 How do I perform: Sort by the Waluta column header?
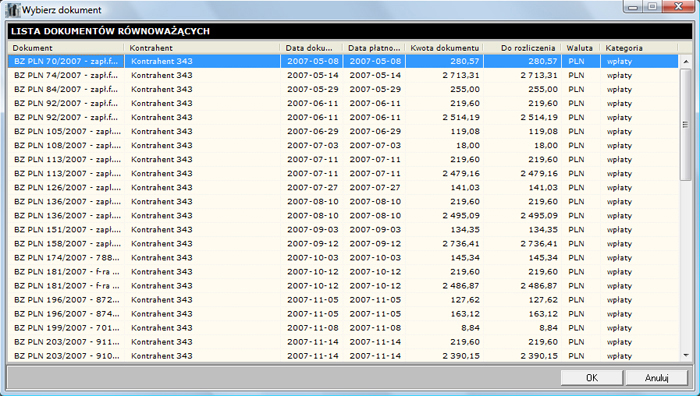580,48
